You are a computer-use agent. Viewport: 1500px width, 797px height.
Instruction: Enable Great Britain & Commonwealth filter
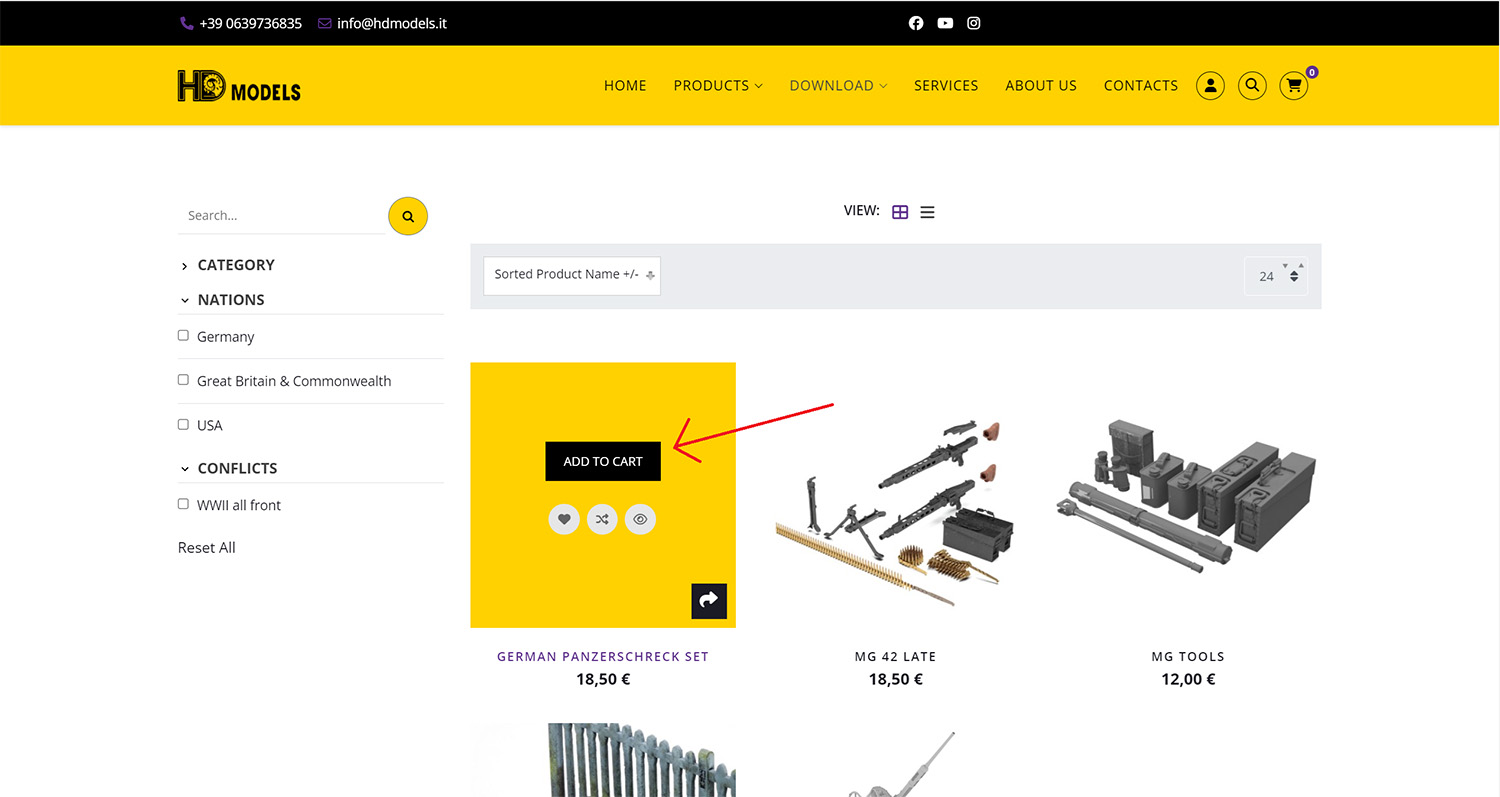[x=183, y=380]
